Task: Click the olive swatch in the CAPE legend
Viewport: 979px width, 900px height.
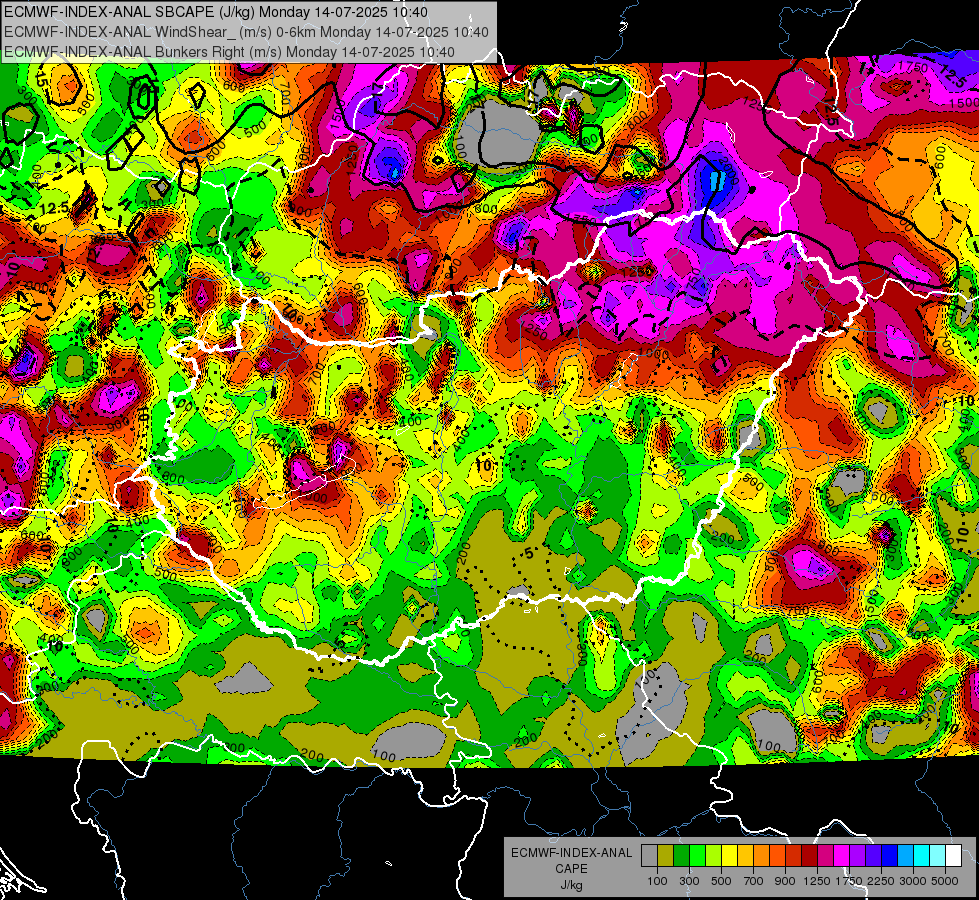Action: [x=666, y=856]
